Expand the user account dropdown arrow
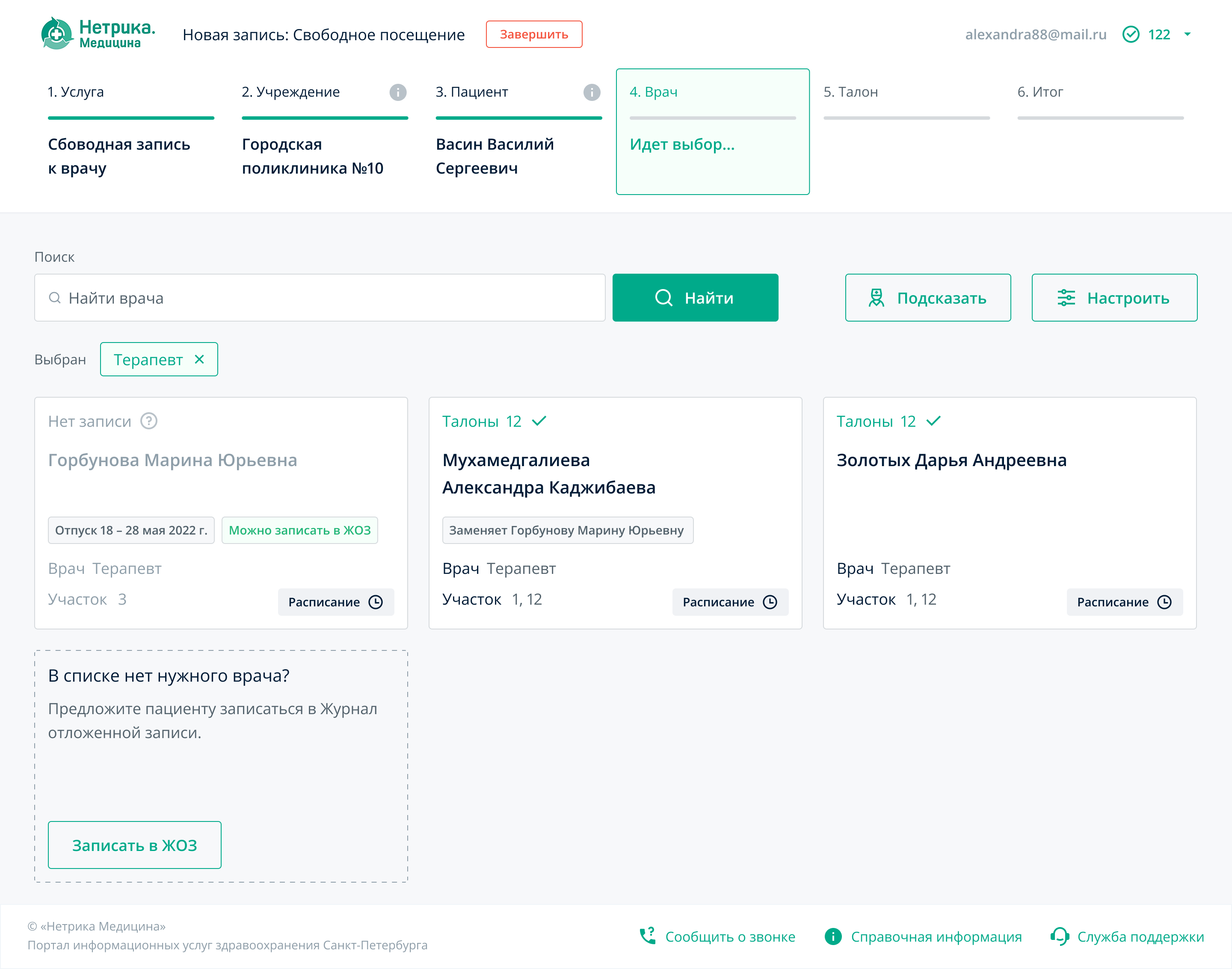Viewport: 1232px width, 969px height. (1187, 35)
